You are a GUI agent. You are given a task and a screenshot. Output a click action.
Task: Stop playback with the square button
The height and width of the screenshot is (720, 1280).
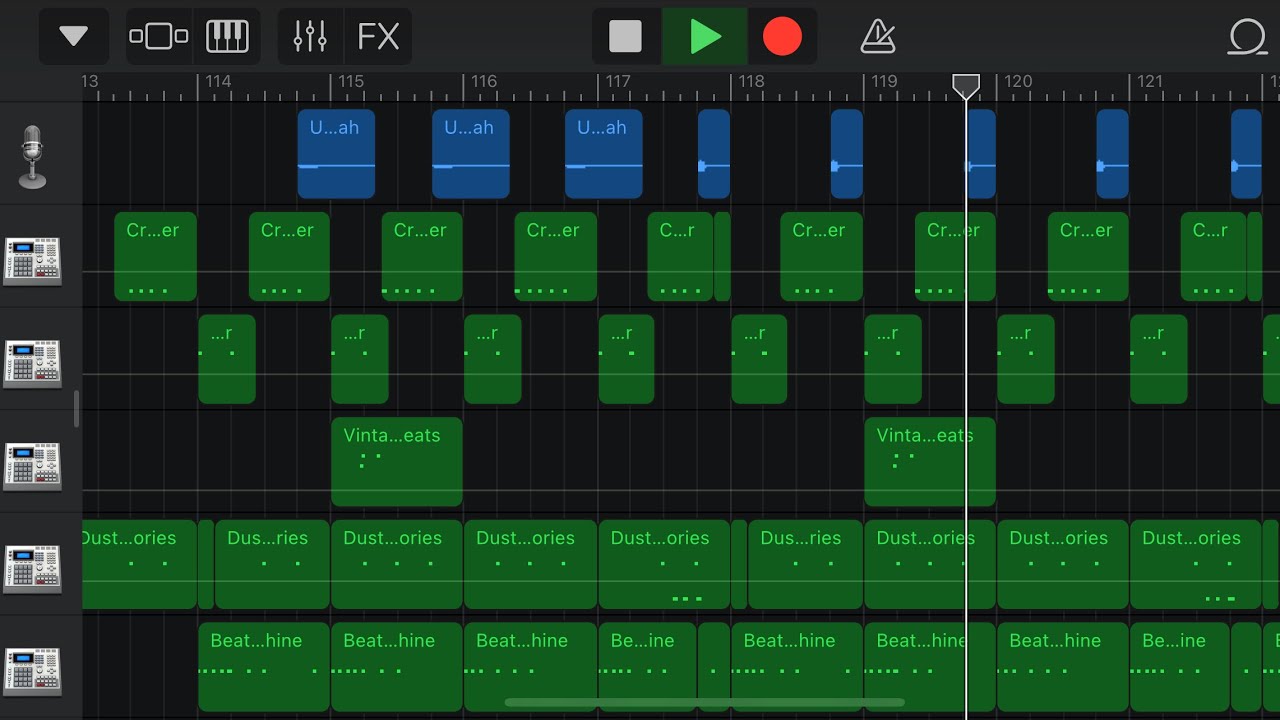point(626,37)
